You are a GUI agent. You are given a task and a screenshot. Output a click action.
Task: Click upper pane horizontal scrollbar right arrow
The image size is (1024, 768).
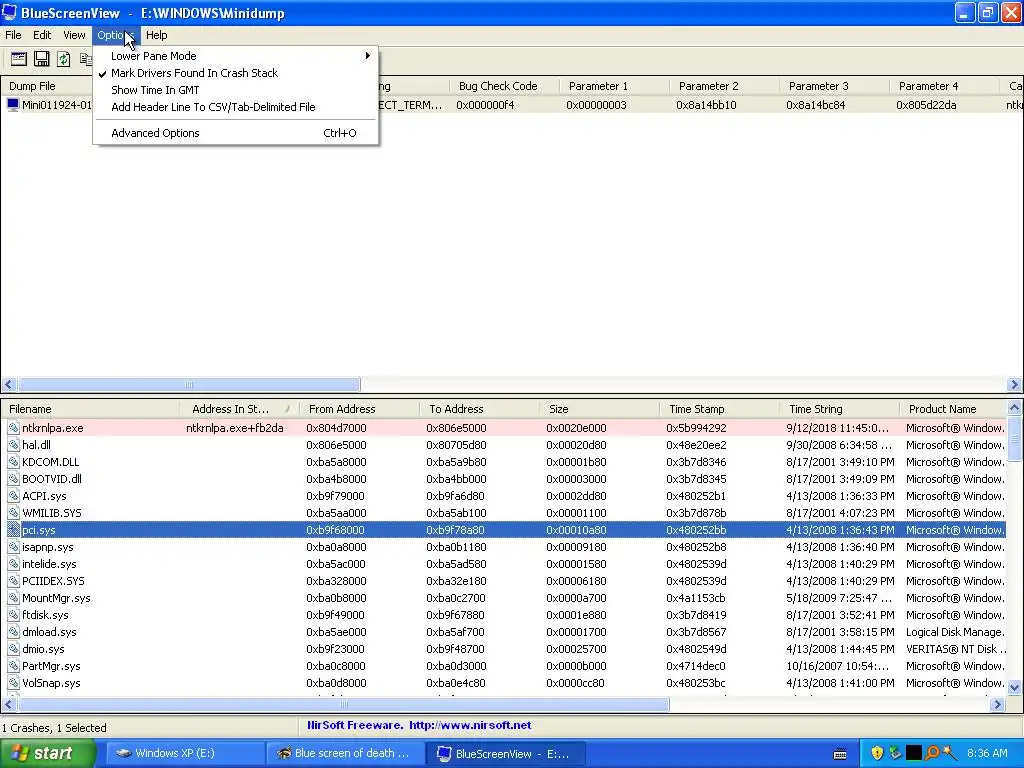pos(1014,385)
